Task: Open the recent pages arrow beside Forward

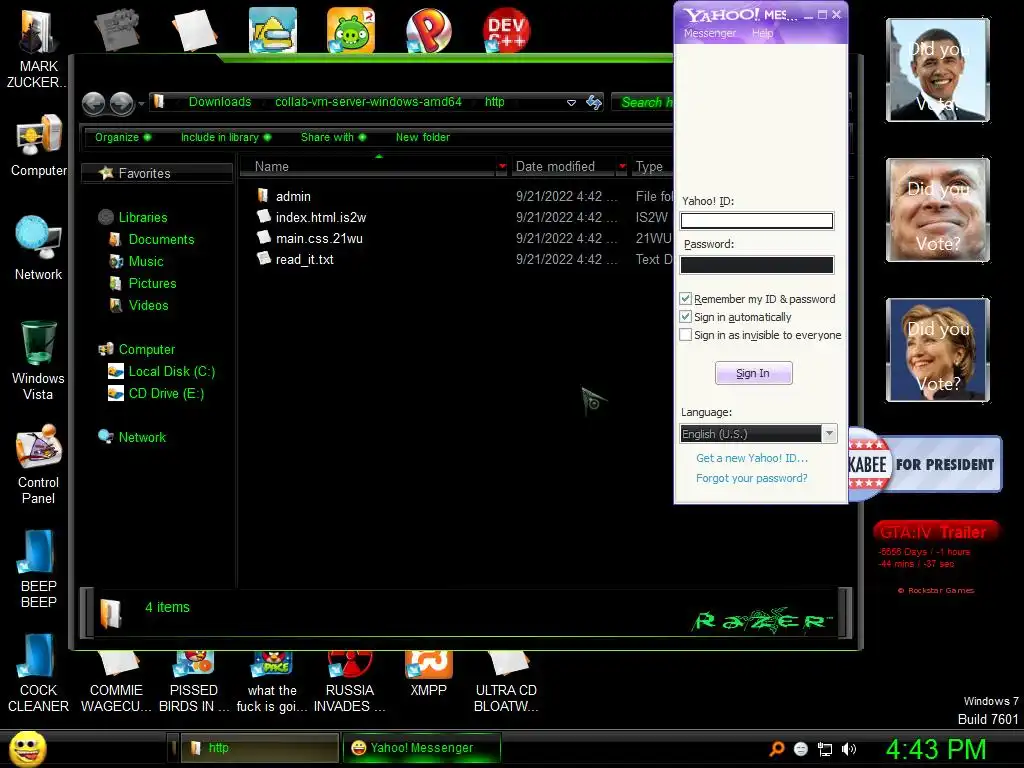Action: 141,103
